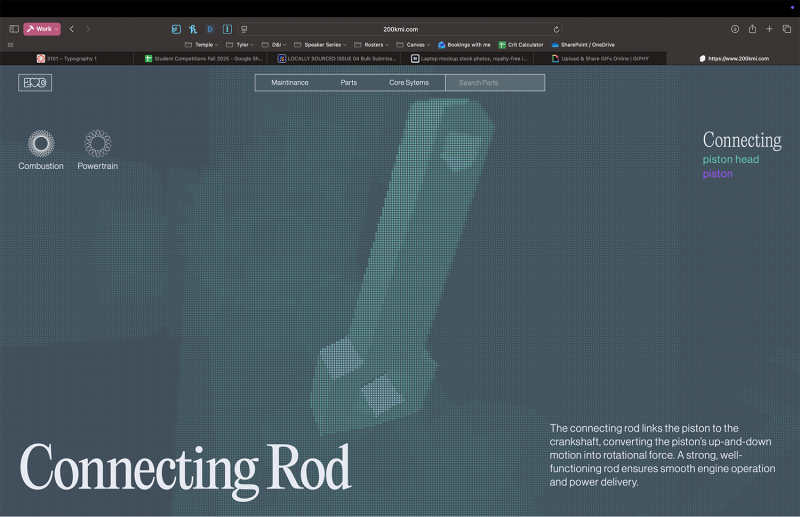Go back to previous page
This screenshot has width=800, height=517.
[x=72, y=29]
